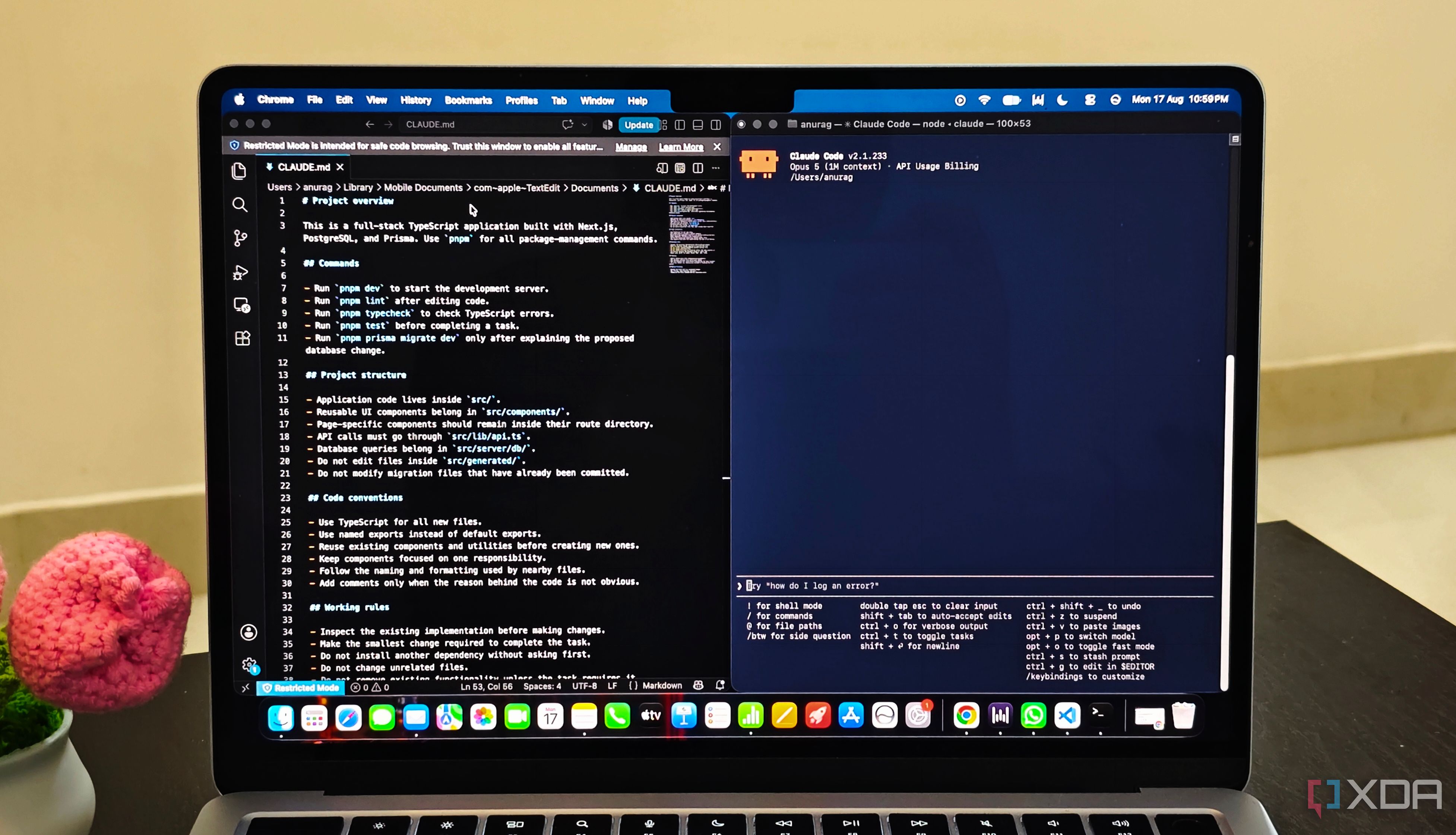Viewport: 1456px width, 835px height.
Task: Click the Manage link in the Restricted Mode banner
Action: 631,147
